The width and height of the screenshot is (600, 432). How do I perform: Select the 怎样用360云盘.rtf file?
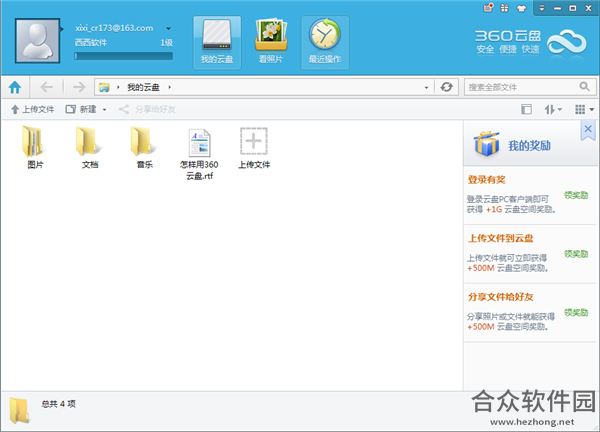(x=199, y=155)
